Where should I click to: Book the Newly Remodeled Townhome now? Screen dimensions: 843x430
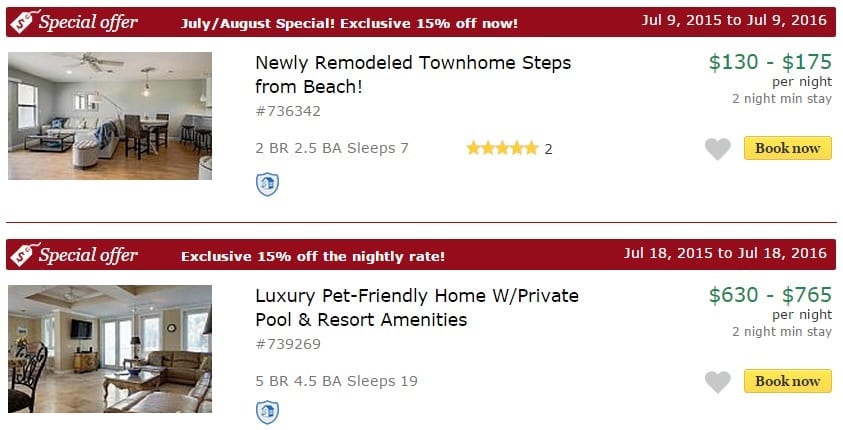click(x=787, y=148)
